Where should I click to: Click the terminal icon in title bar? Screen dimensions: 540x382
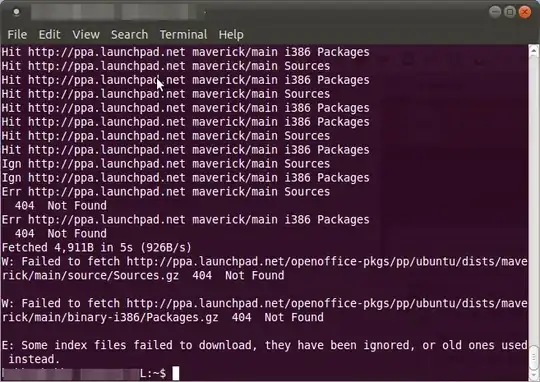[16, 12]
